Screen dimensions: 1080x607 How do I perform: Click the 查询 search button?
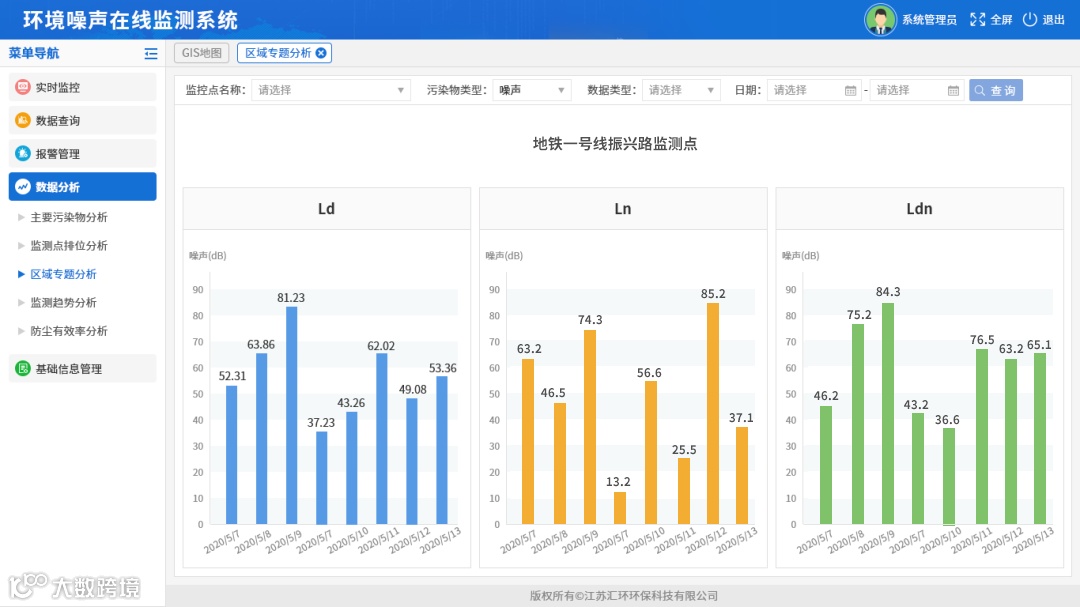tap(995, 90)
